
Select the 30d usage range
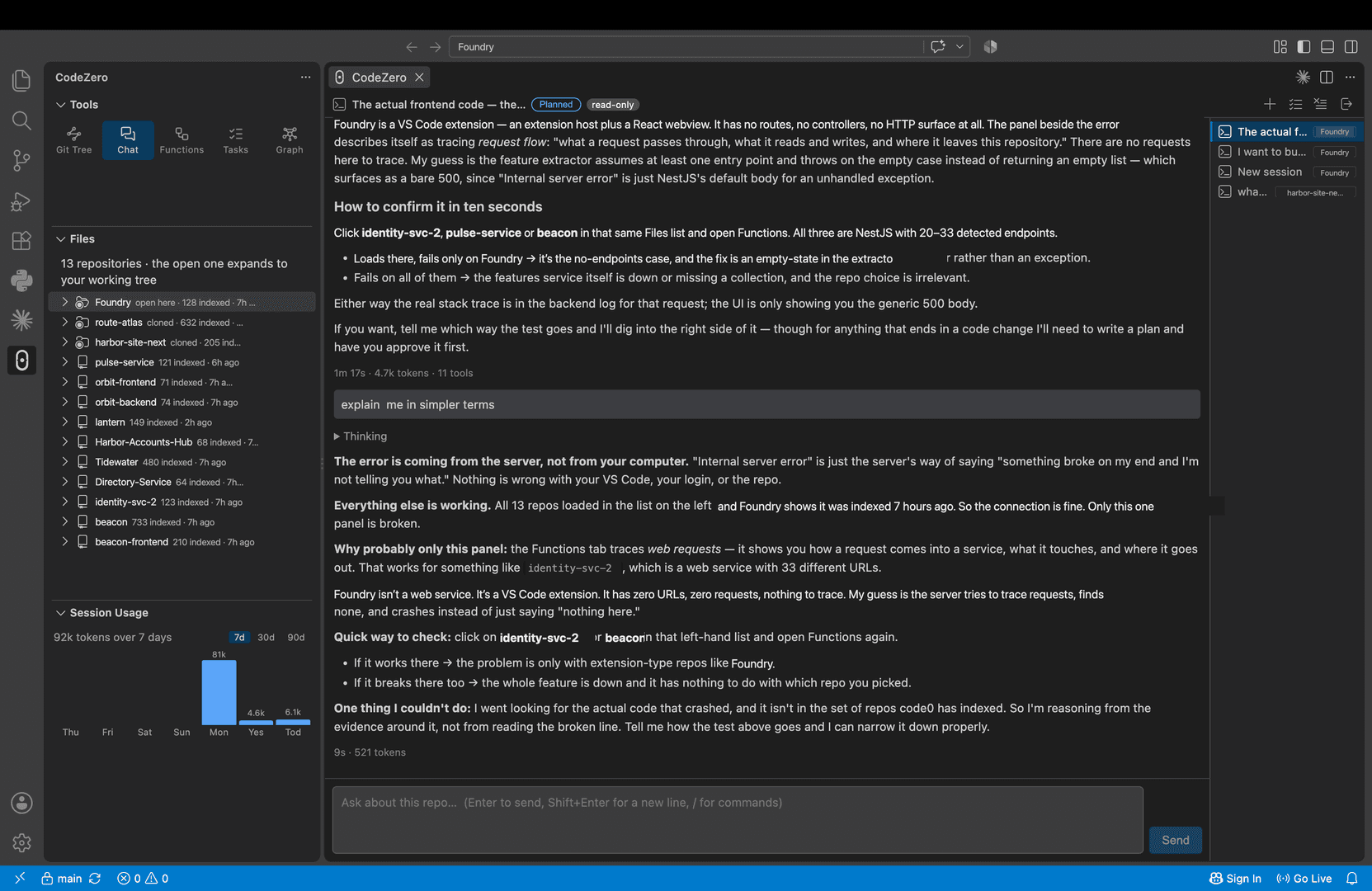[266, 638]
